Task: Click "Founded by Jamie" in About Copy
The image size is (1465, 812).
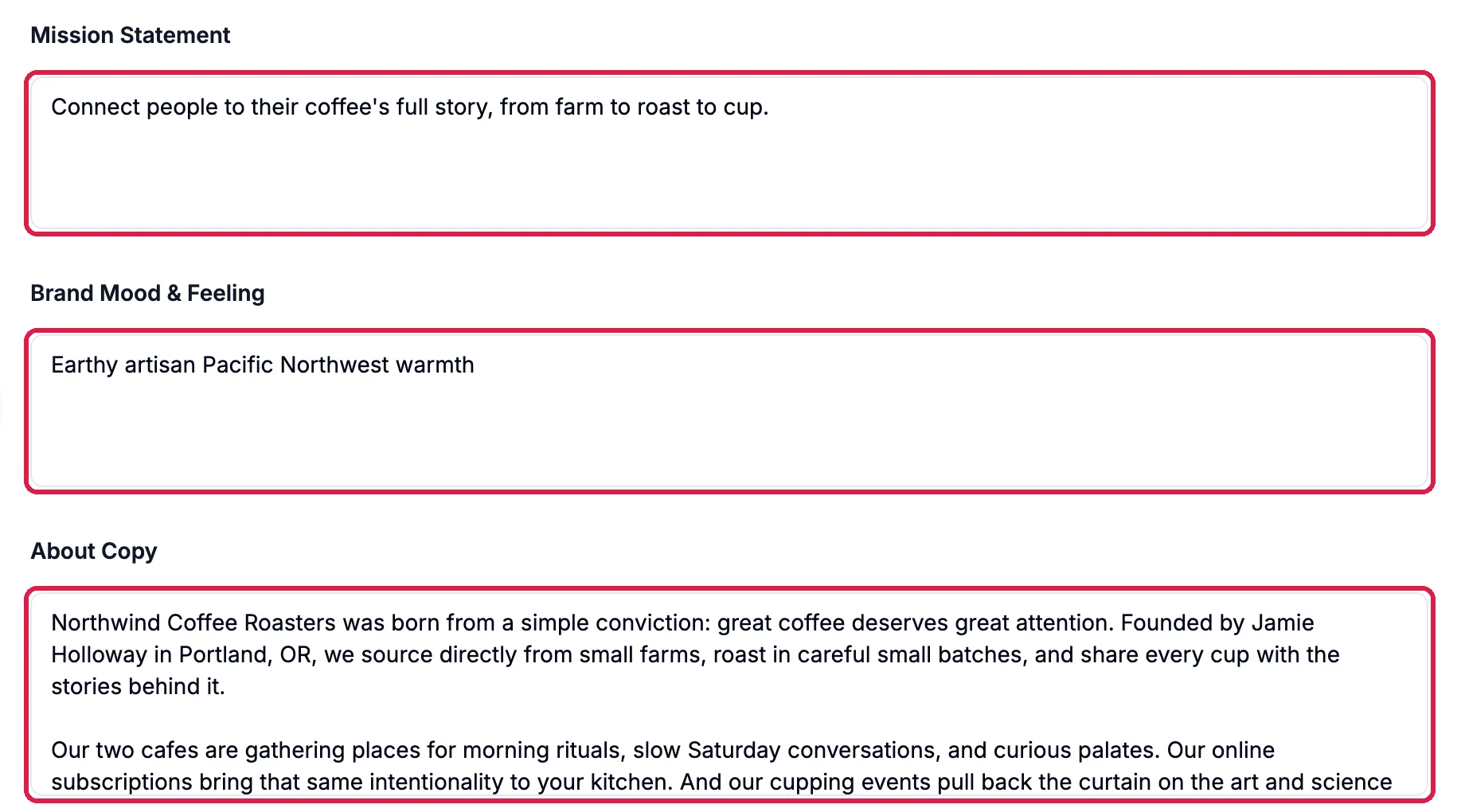Action: (x=1217, y=623)
